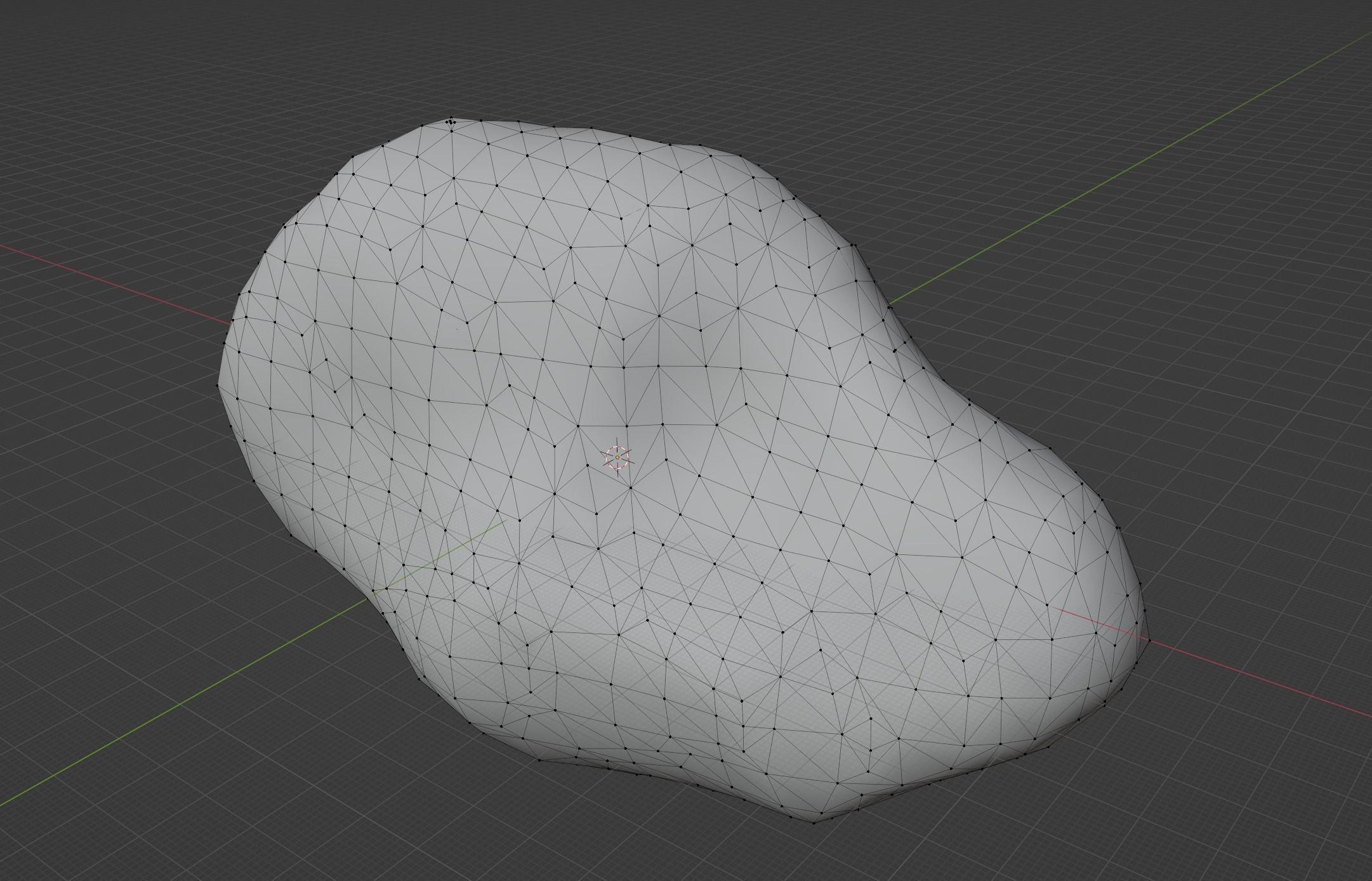The height and width of the screenshot is (881, 1372).
Task: Click empty viewport space in the top-right corner
Action: pos(1333,32)
